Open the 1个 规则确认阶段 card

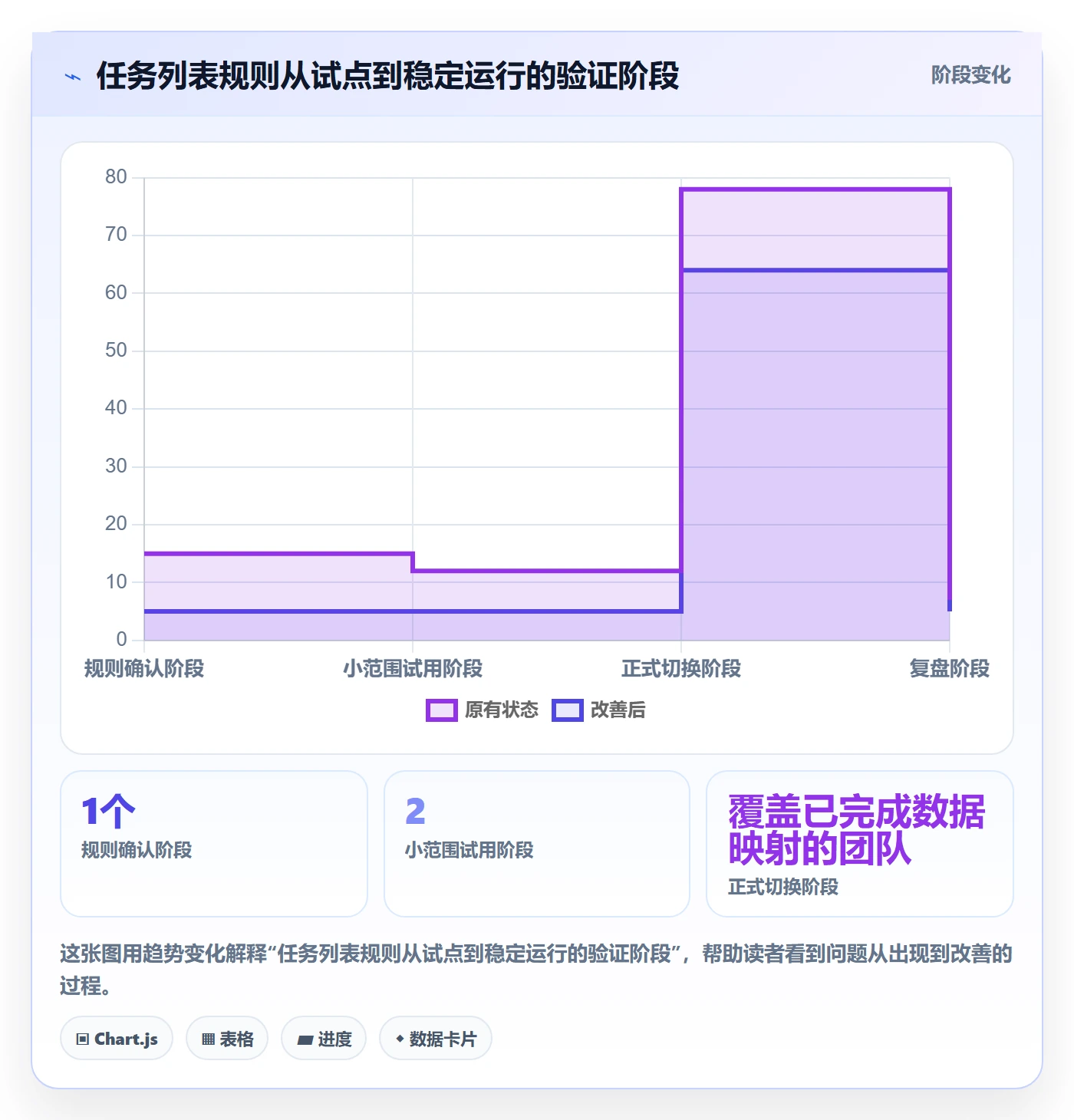pyautogui.click(x=214, y=844)
